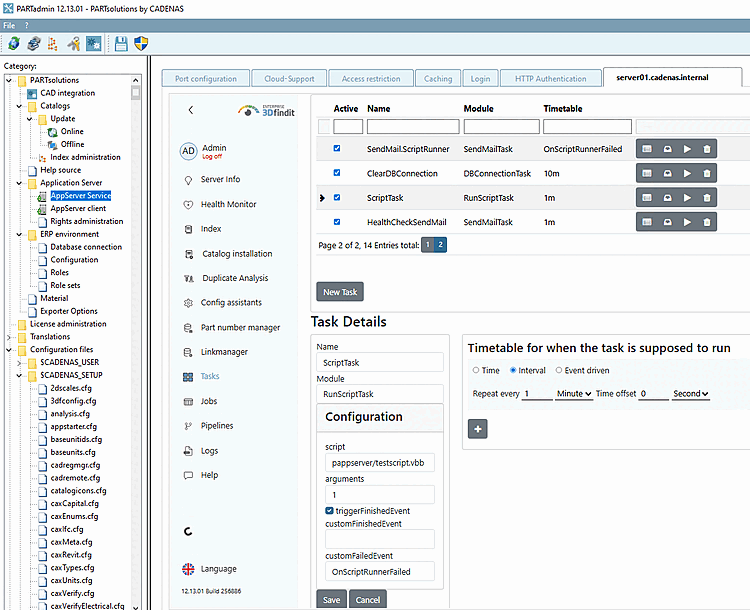Click the globe update toolbar icon
This screenshot has height=610, width=750.
pyautogui.click(x=14, y=44)
